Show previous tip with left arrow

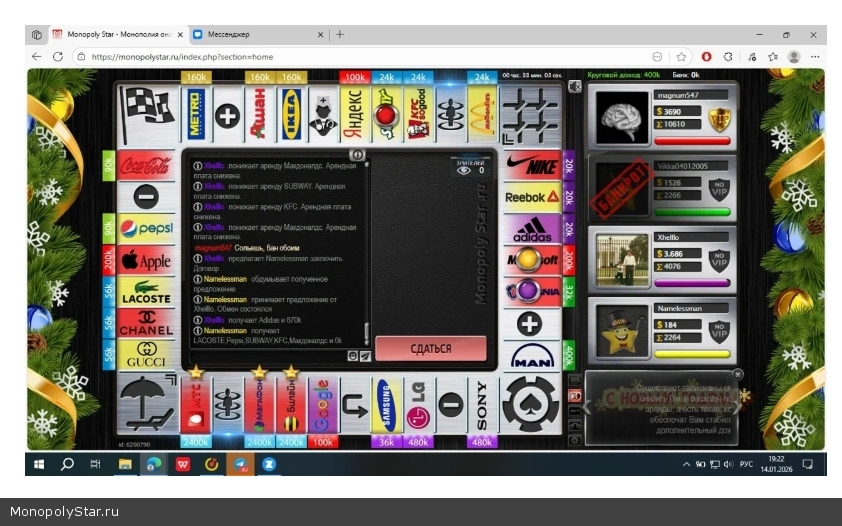point(588,407)
